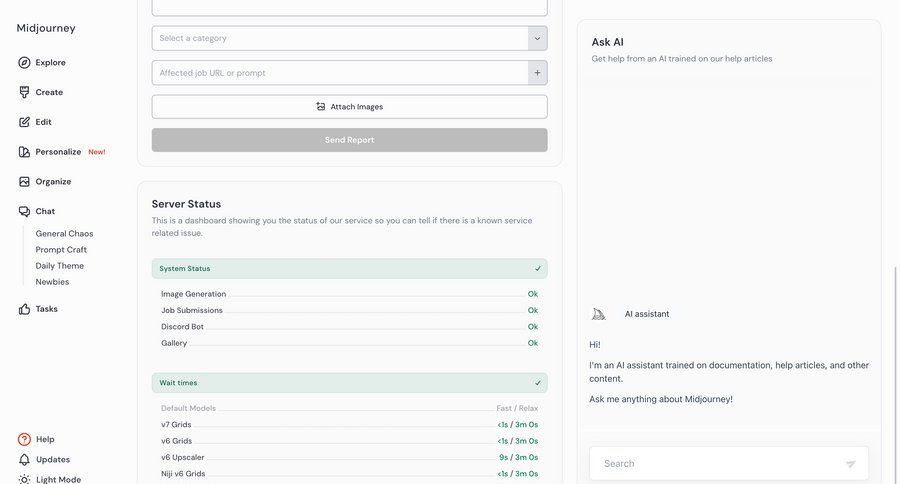Click the plus icon beside job URL field
Screen dimensions: 900x484
[537, 73]
